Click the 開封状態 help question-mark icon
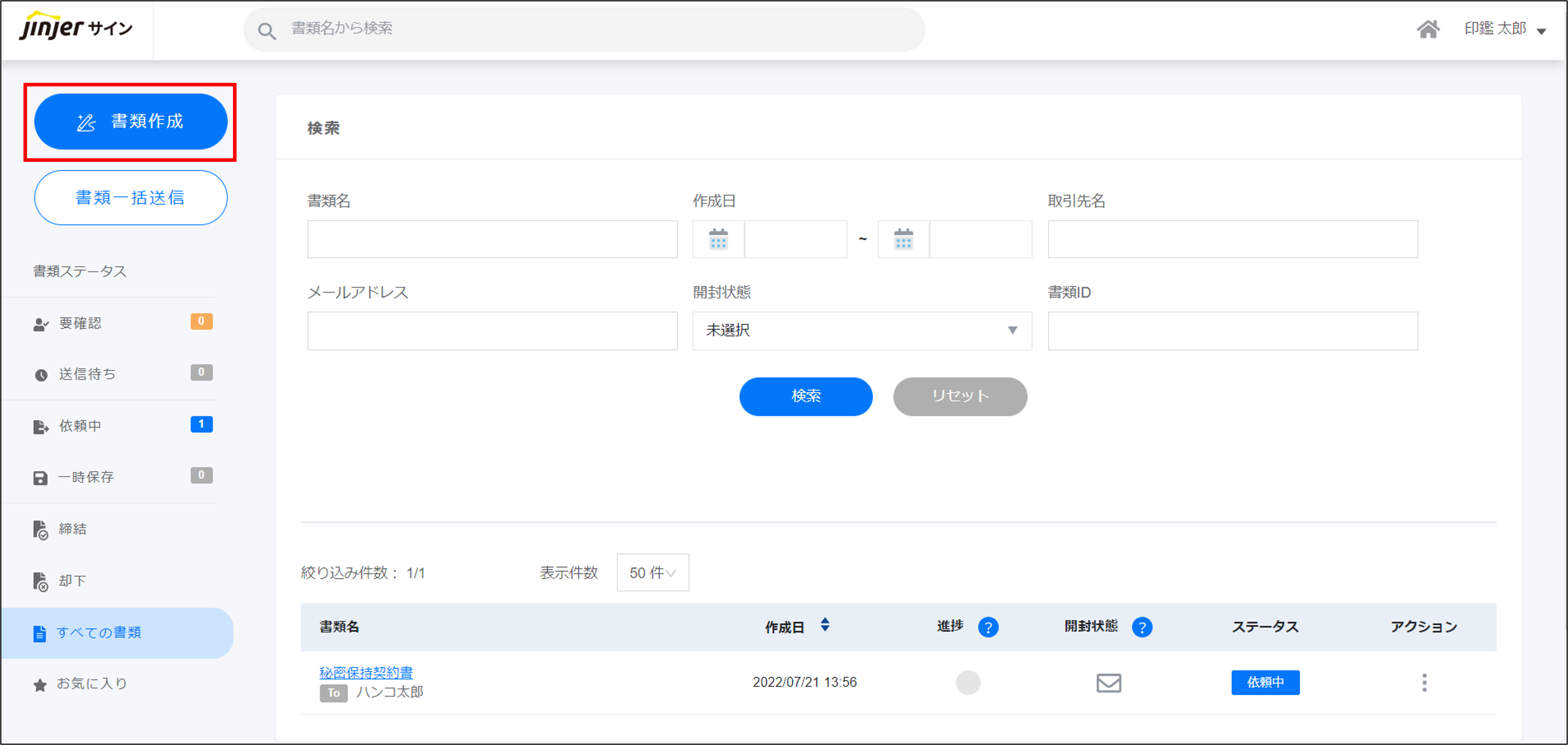This screenshot has width=1568, height=745. tap(1142, 627)
